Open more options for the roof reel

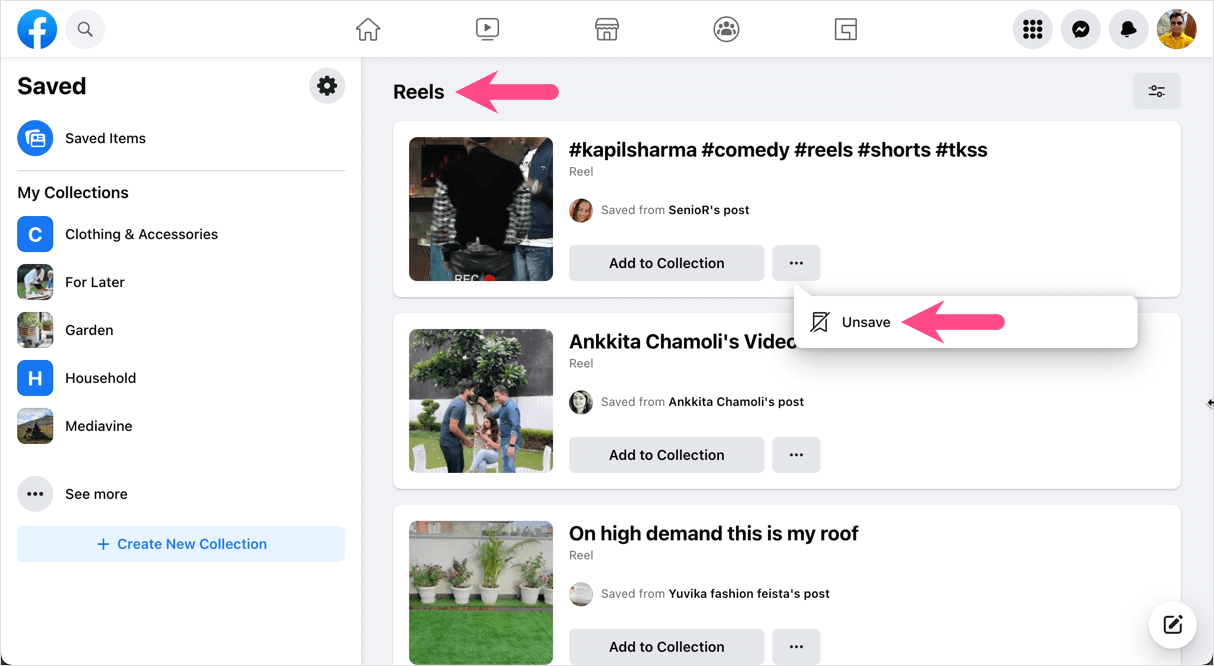[796, 647]
